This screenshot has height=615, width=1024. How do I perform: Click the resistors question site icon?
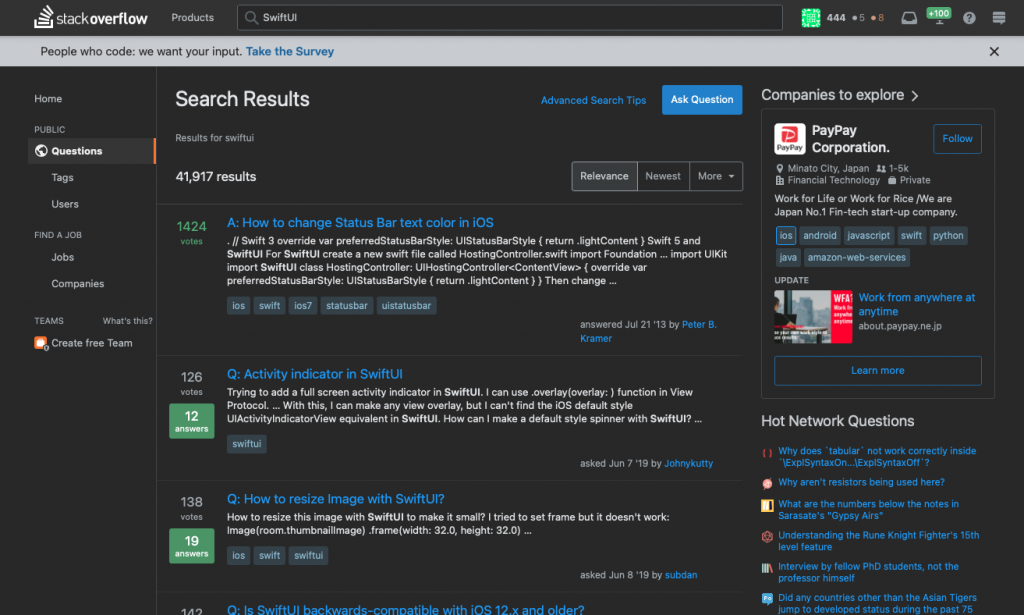pyautogui.click(x=767, y=483)
